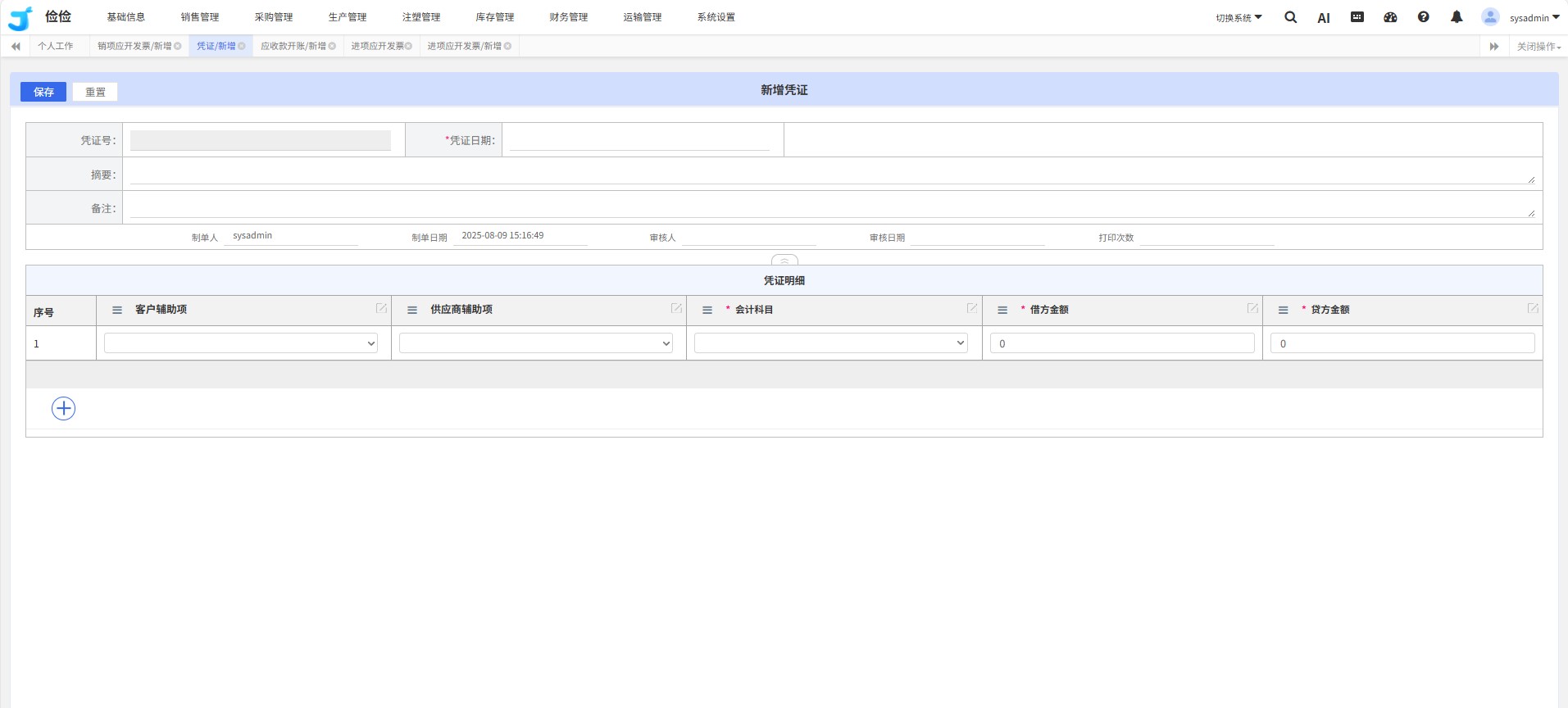Switch to the 应收款开账/新增 tab
The width and height of the screenshot is (1568, 708).
(x=293, y=46)
